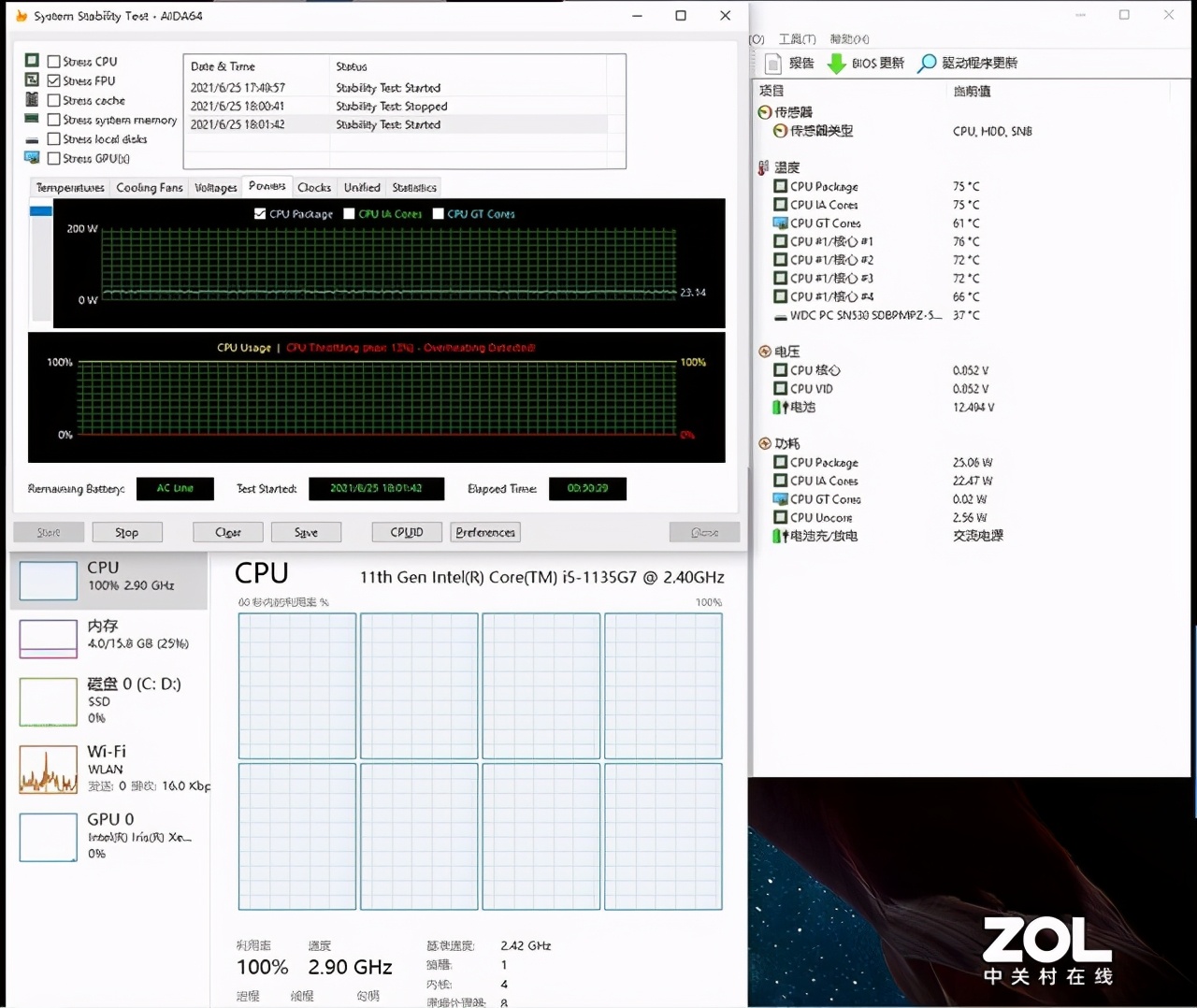Open the Unified tab
The width and height of the screenshot is (1197, 1008).
362,188
